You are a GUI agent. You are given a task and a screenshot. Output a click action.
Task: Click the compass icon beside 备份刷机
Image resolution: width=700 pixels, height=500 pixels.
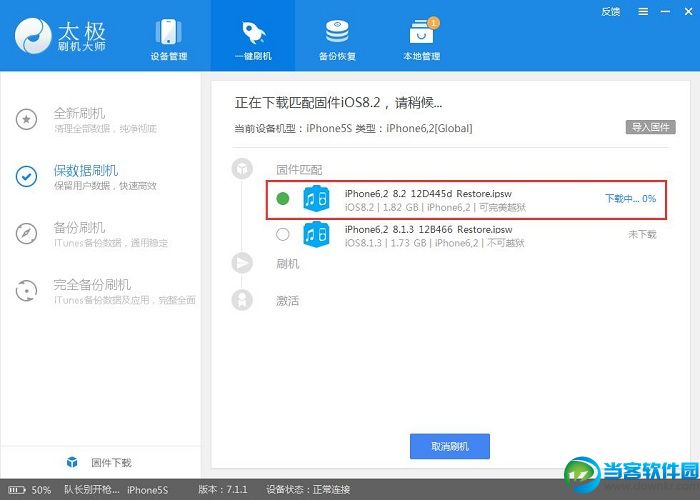(x=26, y=233)
